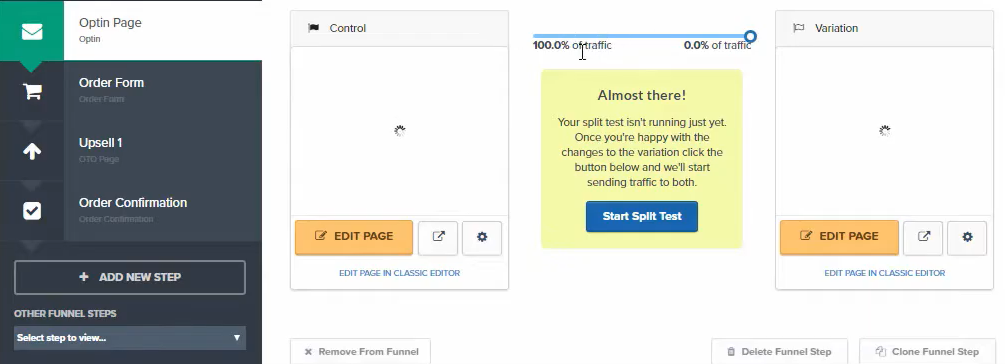The height and width of the screenshot is (364, 1005).
Task: Start the split test
Action: pyautogui.click(x=642, y=217)
